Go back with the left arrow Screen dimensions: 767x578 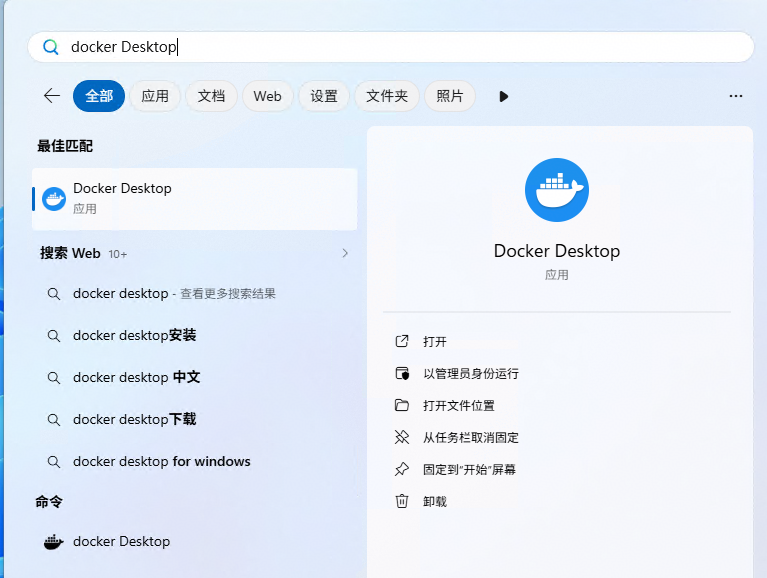(x=52, y=96)
